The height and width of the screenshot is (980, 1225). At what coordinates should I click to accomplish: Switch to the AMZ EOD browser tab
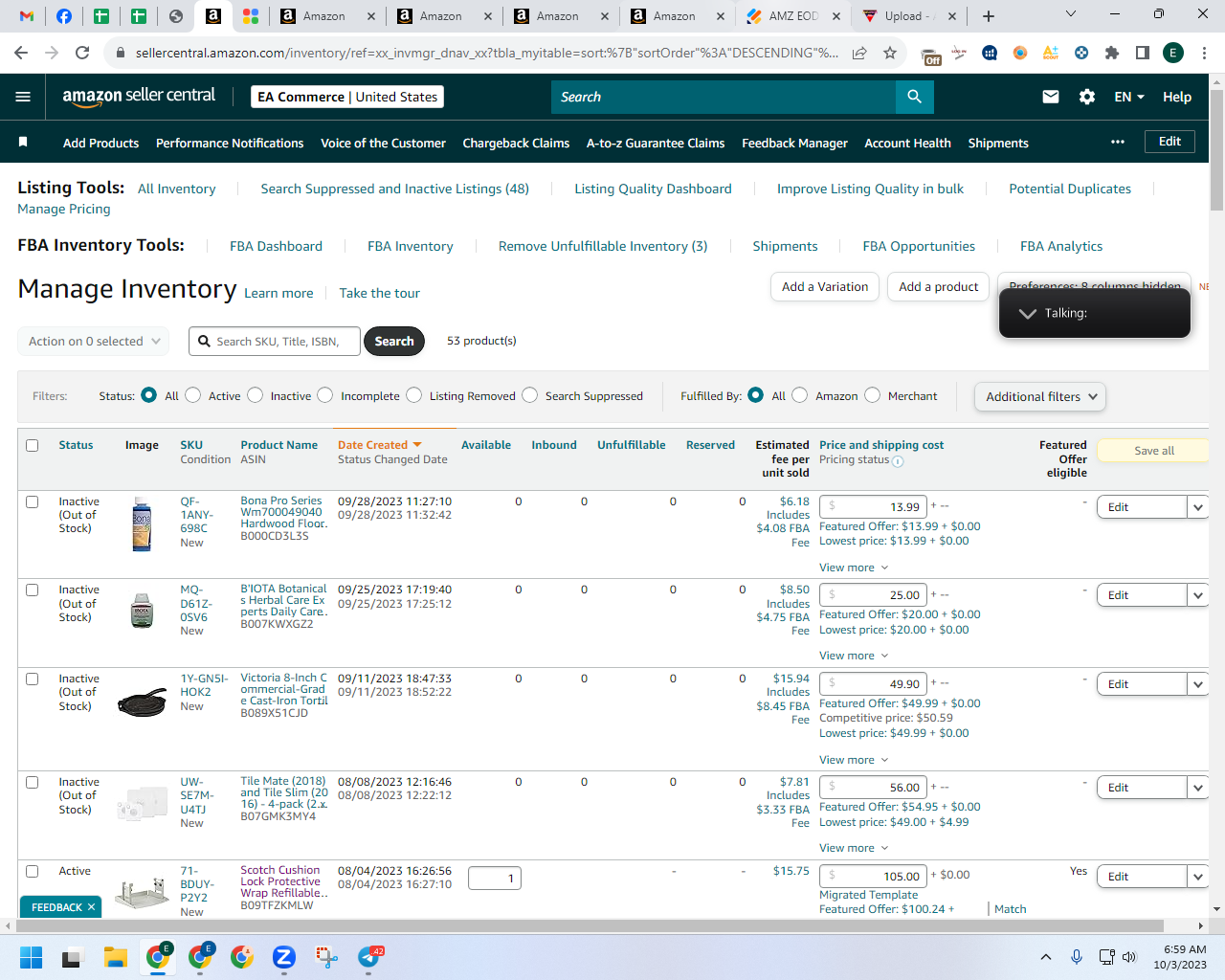[x=793, y=16]
